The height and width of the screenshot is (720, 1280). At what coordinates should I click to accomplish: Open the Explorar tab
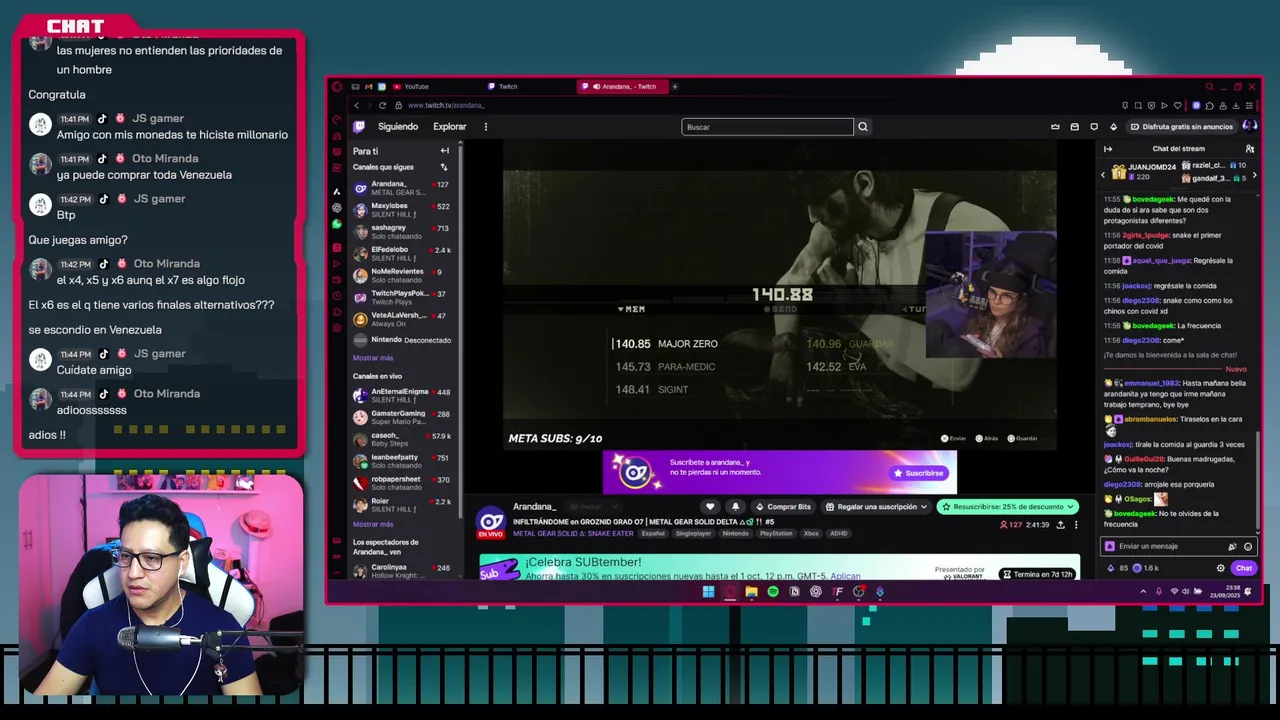click(x=450, y=127)
